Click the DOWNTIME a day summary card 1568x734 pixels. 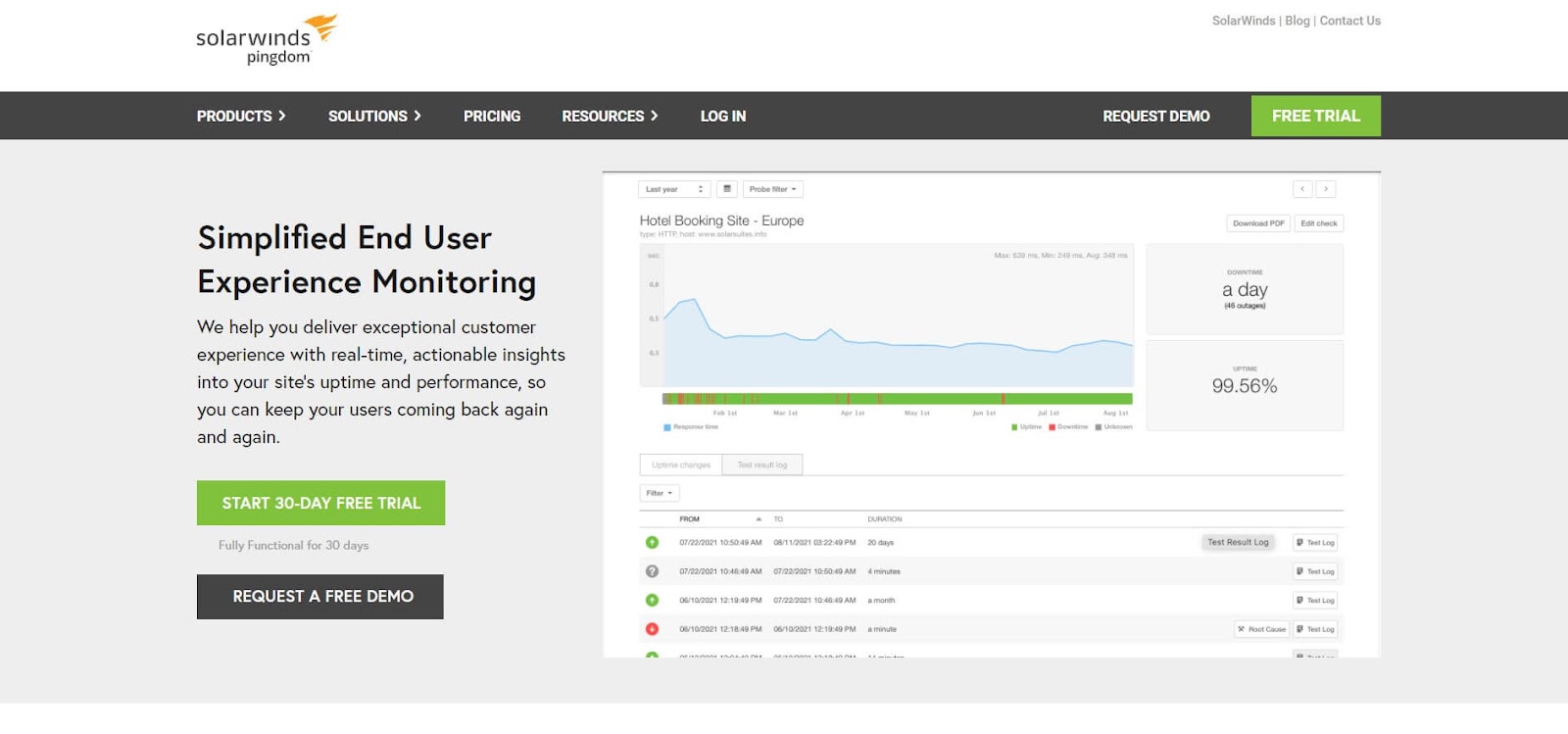(x=1245, y=289)
